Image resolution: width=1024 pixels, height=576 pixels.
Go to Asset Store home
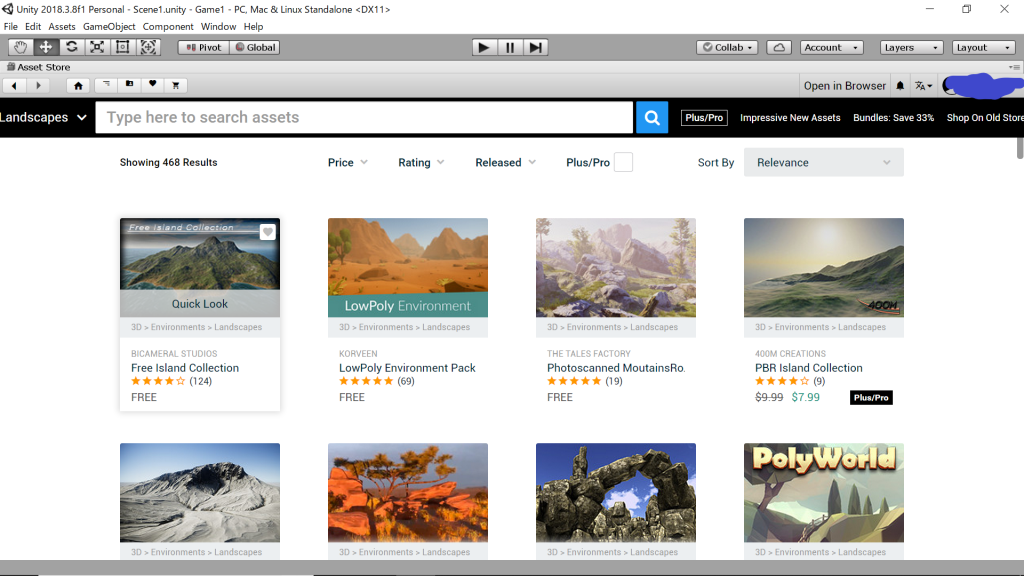click(78, 85)
